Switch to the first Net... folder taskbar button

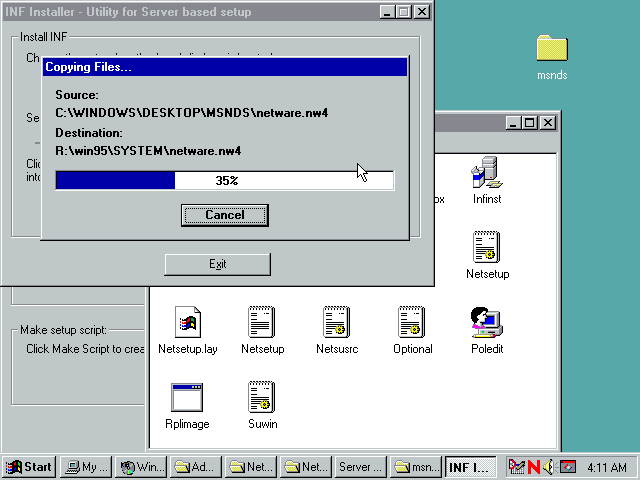click(x=251, y=467)
